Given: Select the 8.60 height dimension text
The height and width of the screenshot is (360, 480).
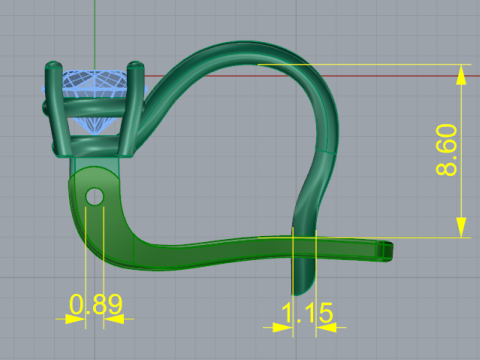Looking at the screenshot, I should tap(447, 150).
